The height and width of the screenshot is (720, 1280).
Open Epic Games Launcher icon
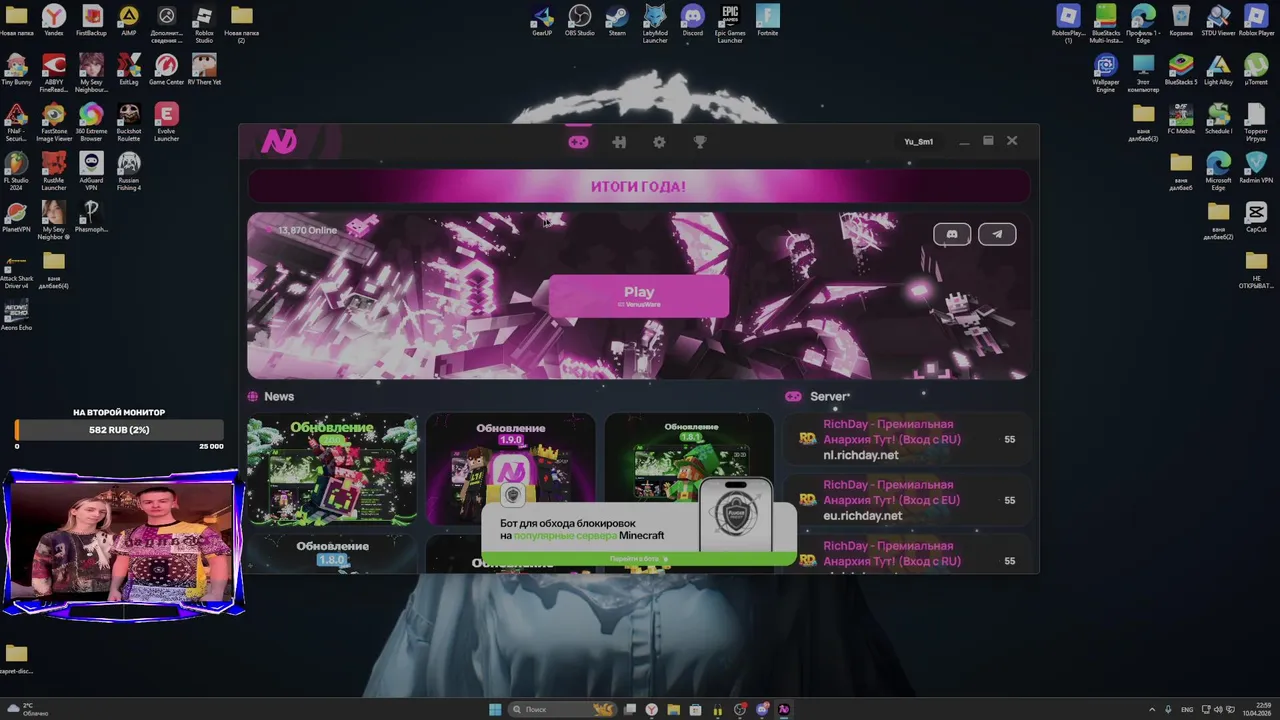coord(730,22)
